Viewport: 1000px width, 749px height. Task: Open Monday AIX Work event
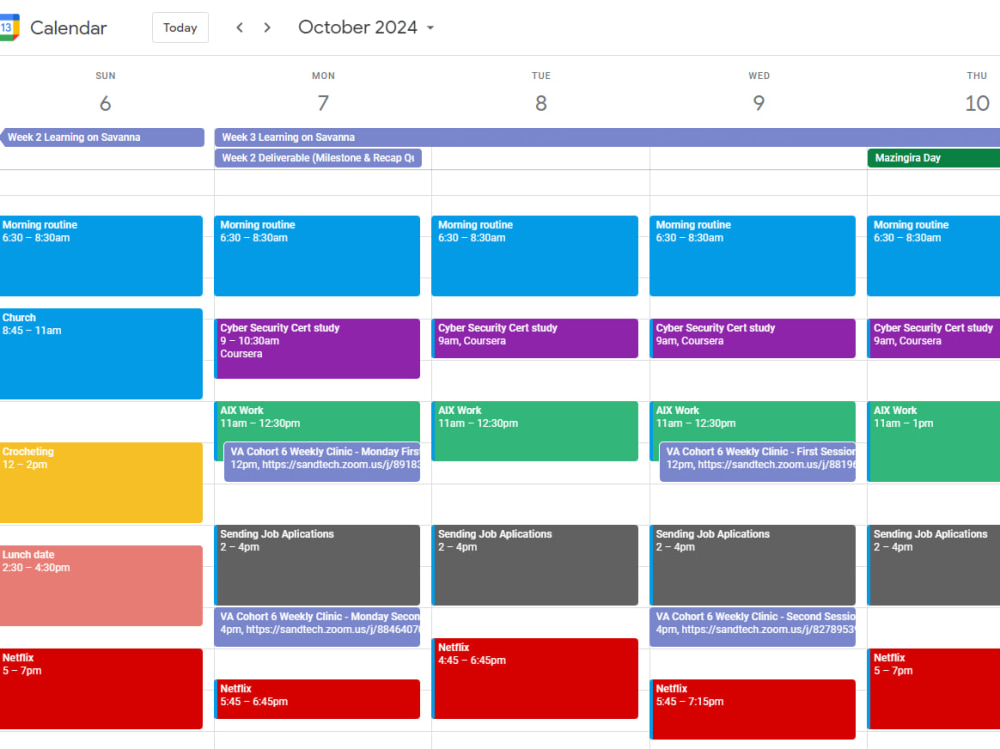[317, 420]
